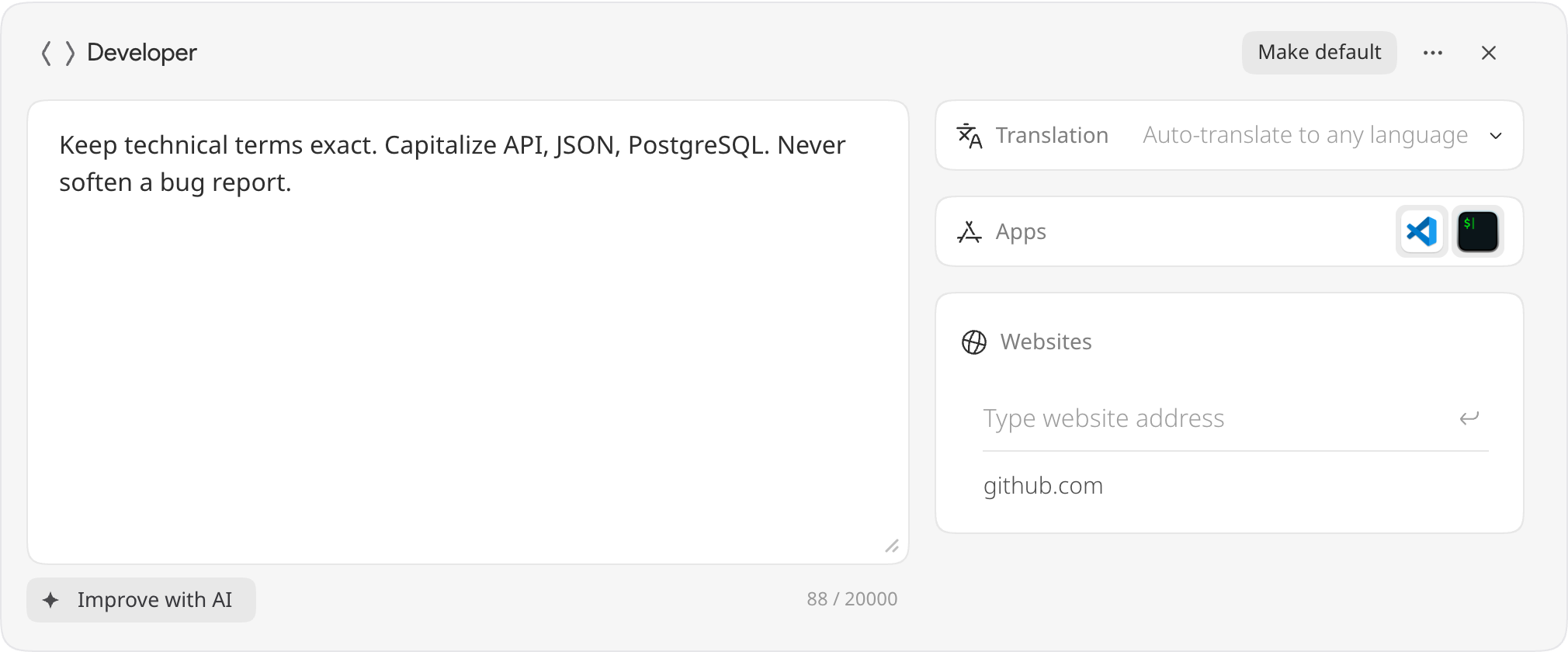Click the Translation label to expand options
The height and width of the screenshot is (652, 1568).
click(x=1052, y=136)
